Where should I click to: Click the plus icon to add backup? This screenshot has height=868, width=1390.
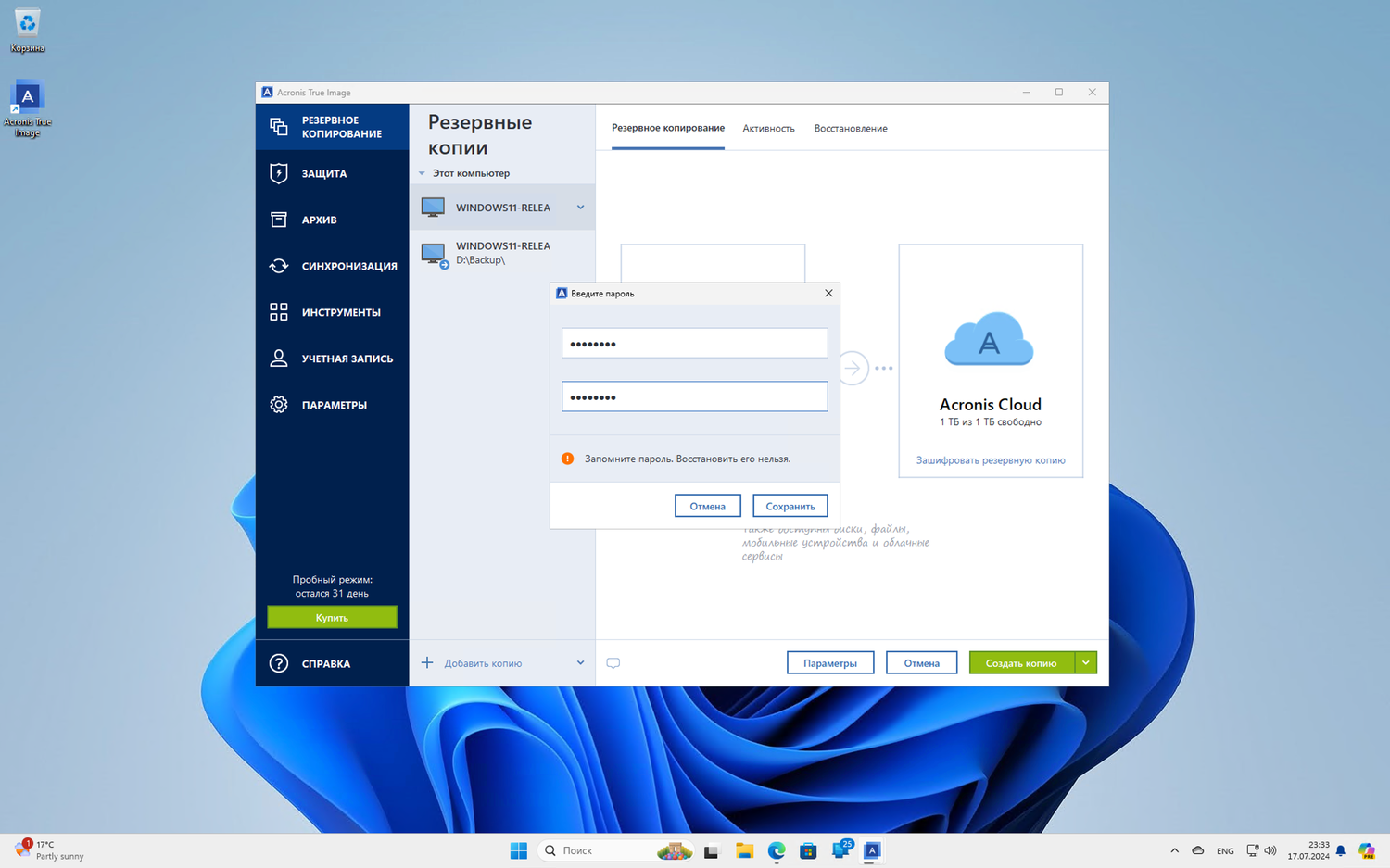[427, 662]
